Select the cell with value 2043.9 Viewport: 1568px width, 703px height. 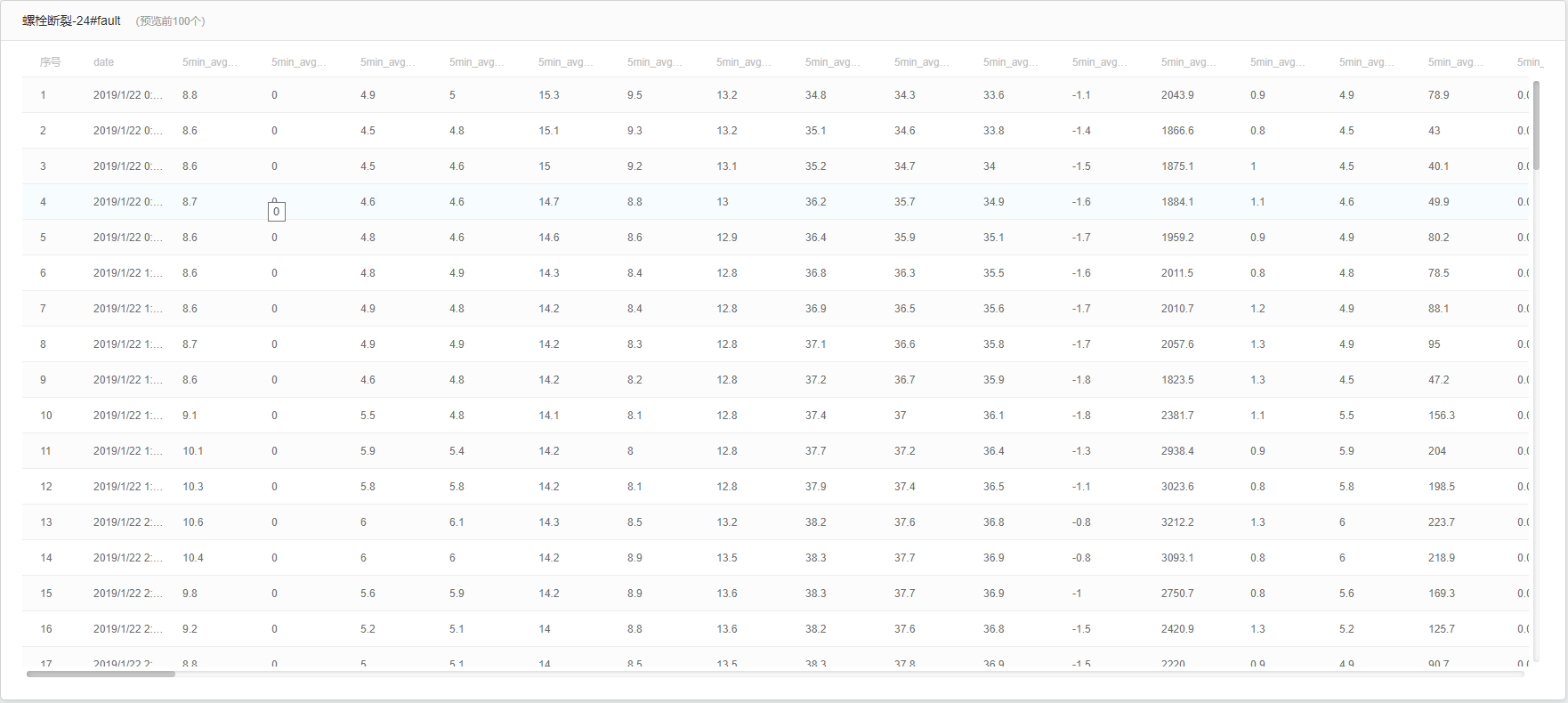tap(1177, 95)
